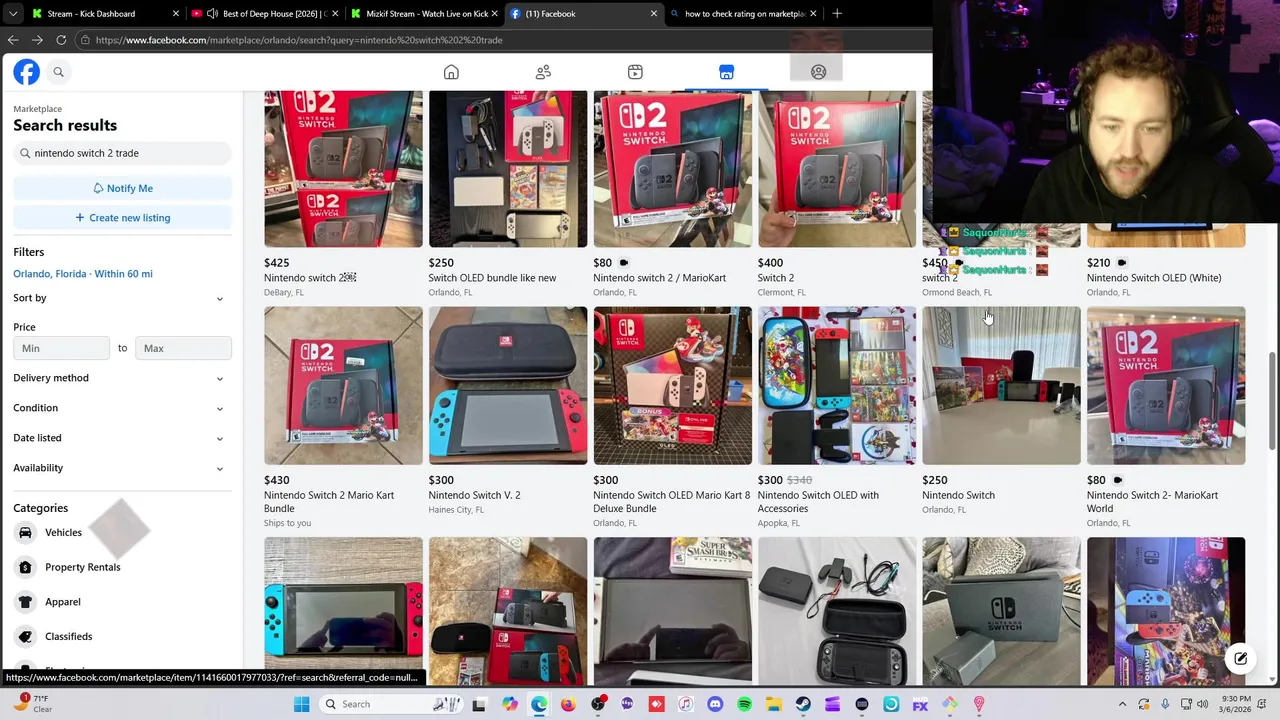The height and width of the screenshot is (720, 1280).
Task: Expand the Delivery method filter
Action: click(x=122, y=378)
